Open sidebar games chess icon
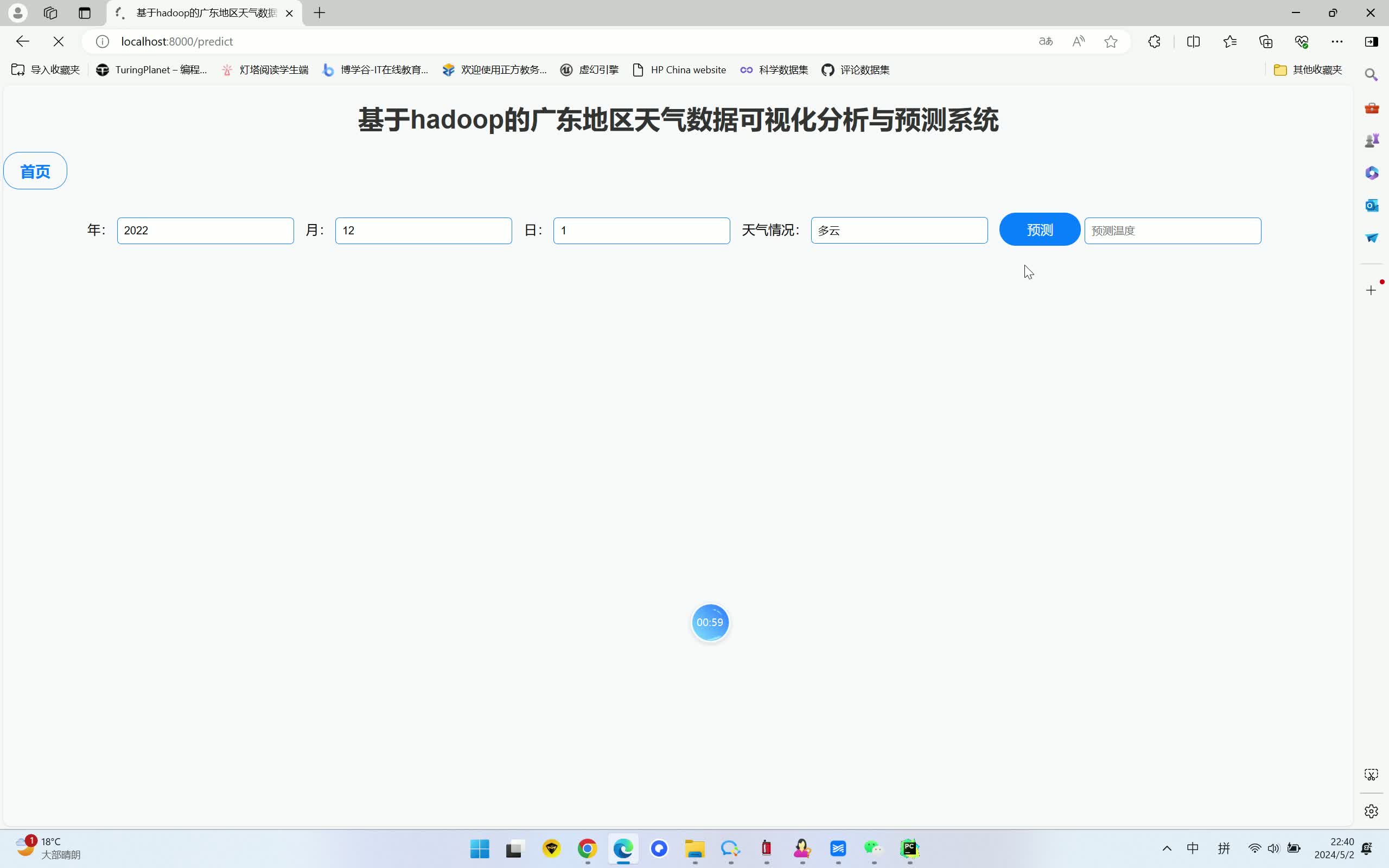 [1371, 140]
